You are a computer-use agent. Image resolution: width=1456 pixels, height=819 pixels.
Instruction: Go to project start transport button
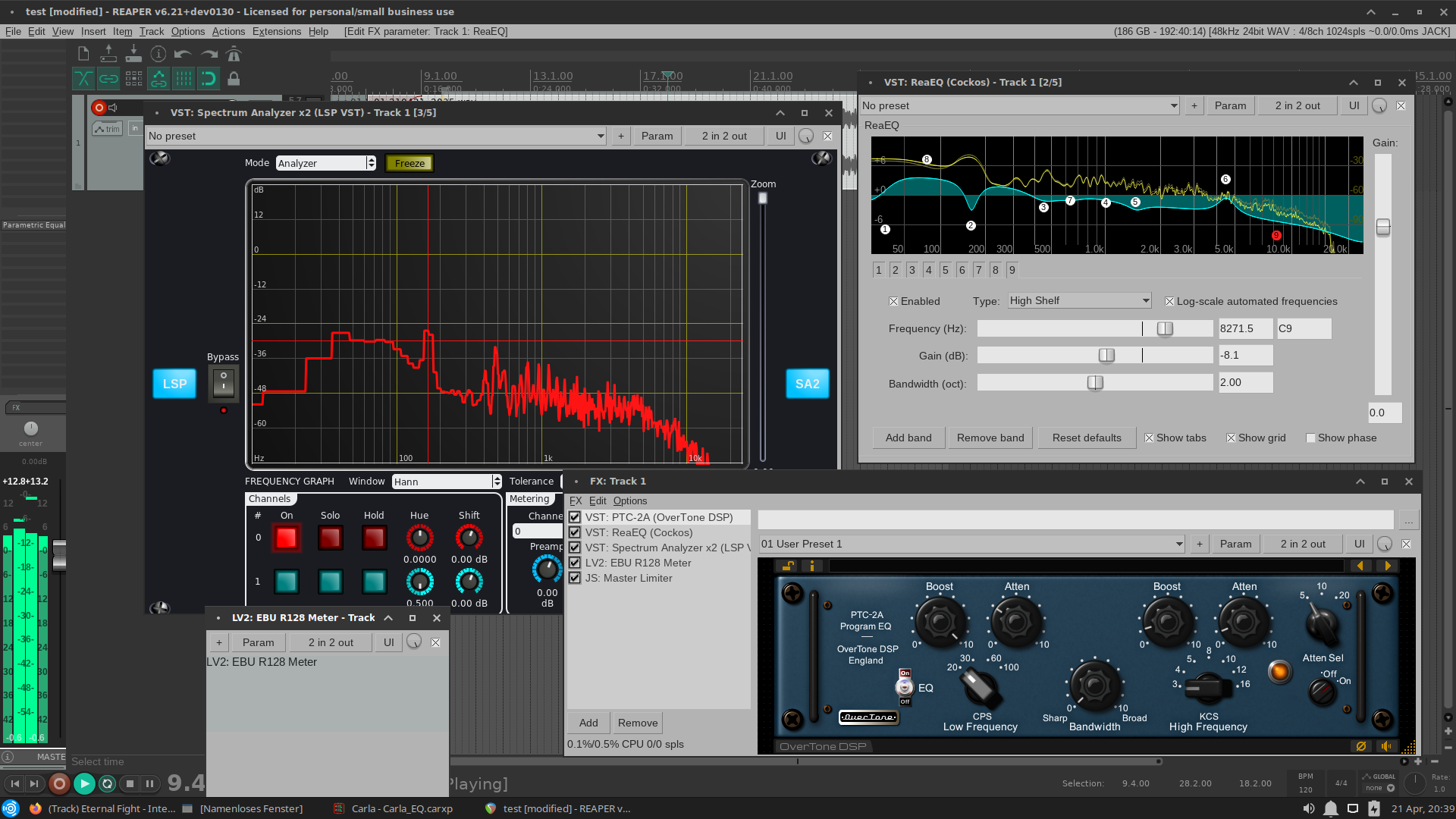(14, 783)
